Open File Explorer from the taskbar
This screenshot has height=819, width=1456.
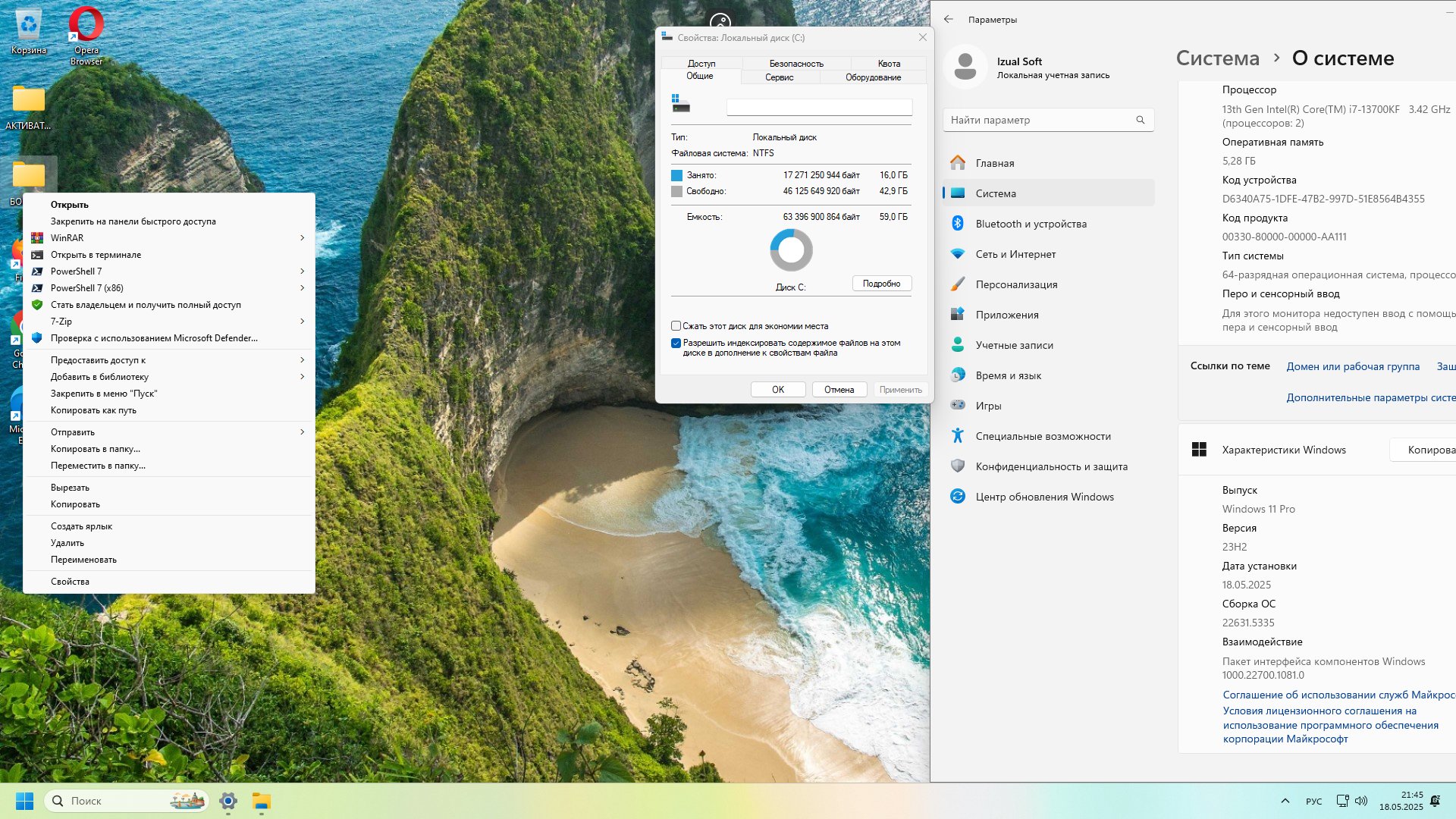coord(262,801)
